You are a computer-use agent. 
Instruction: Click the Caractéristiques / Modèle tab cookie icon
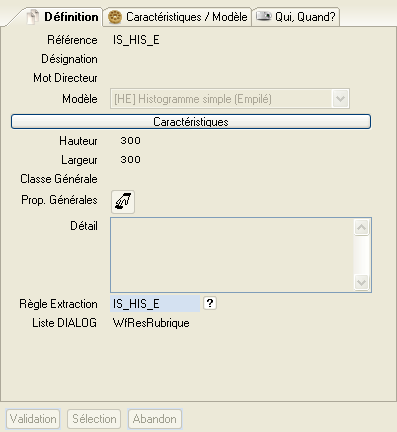coord(115,17)
